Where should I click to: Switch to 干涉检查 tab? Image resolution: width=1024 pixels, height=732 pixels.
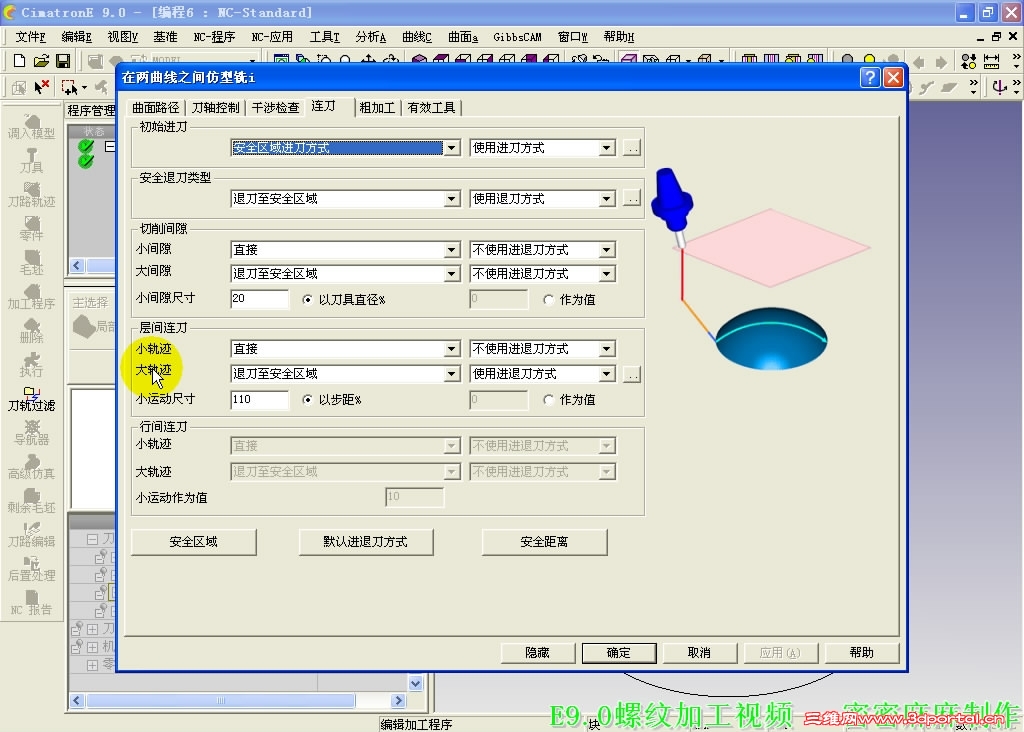(276, 108)
